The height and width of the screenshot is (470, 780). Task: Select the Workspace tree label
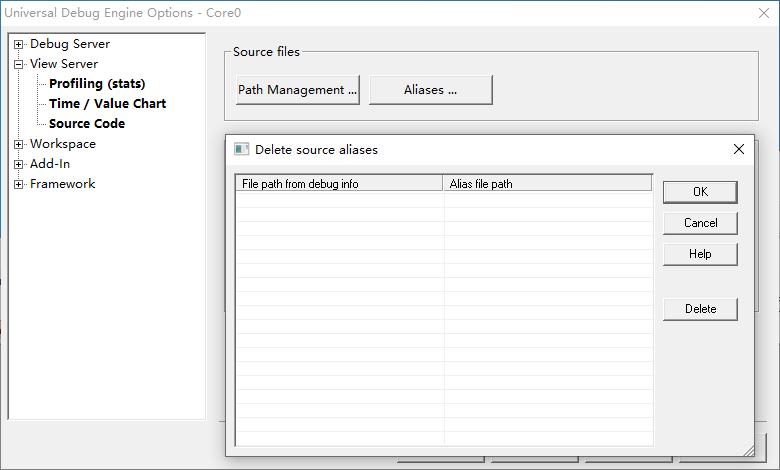point(63,144)
